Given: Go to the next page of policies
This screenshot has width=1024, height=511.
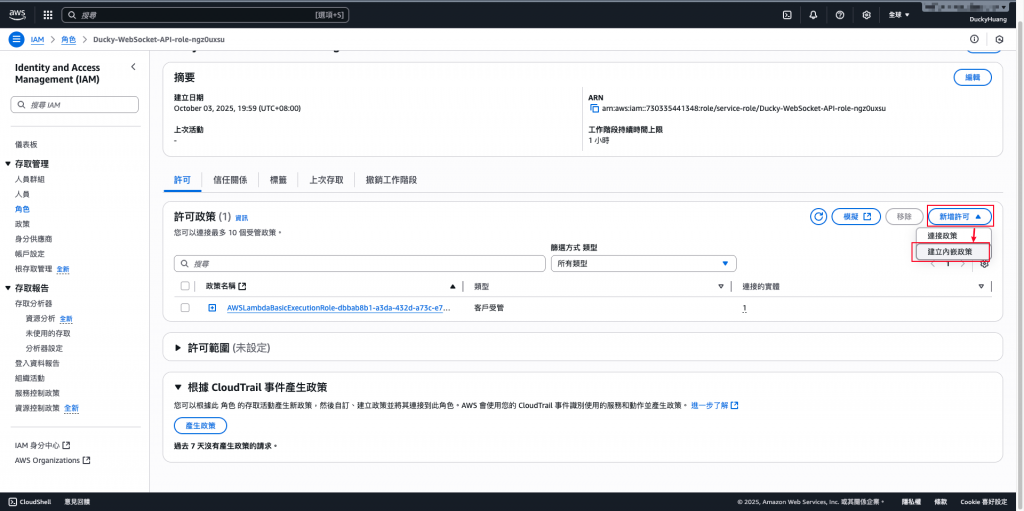Looking at the screenshot, I should click(962, 263).
